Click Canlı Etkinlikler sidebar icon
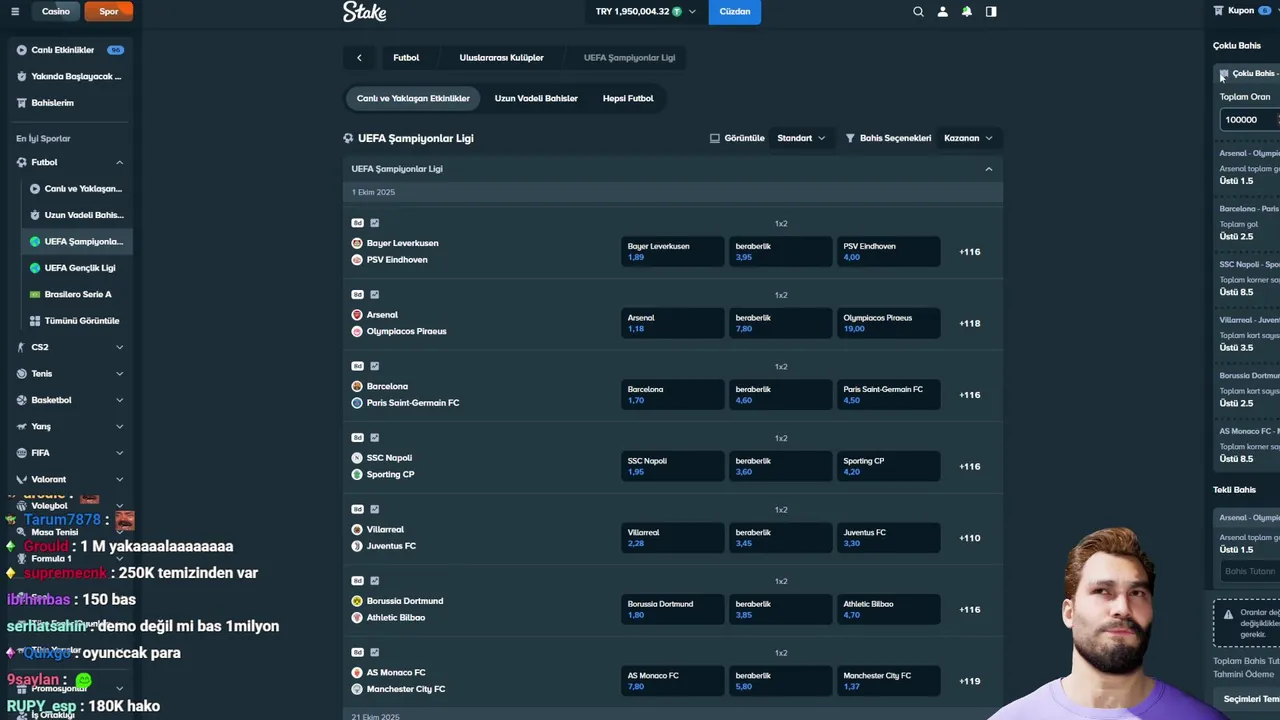 (x=21, y=50)
